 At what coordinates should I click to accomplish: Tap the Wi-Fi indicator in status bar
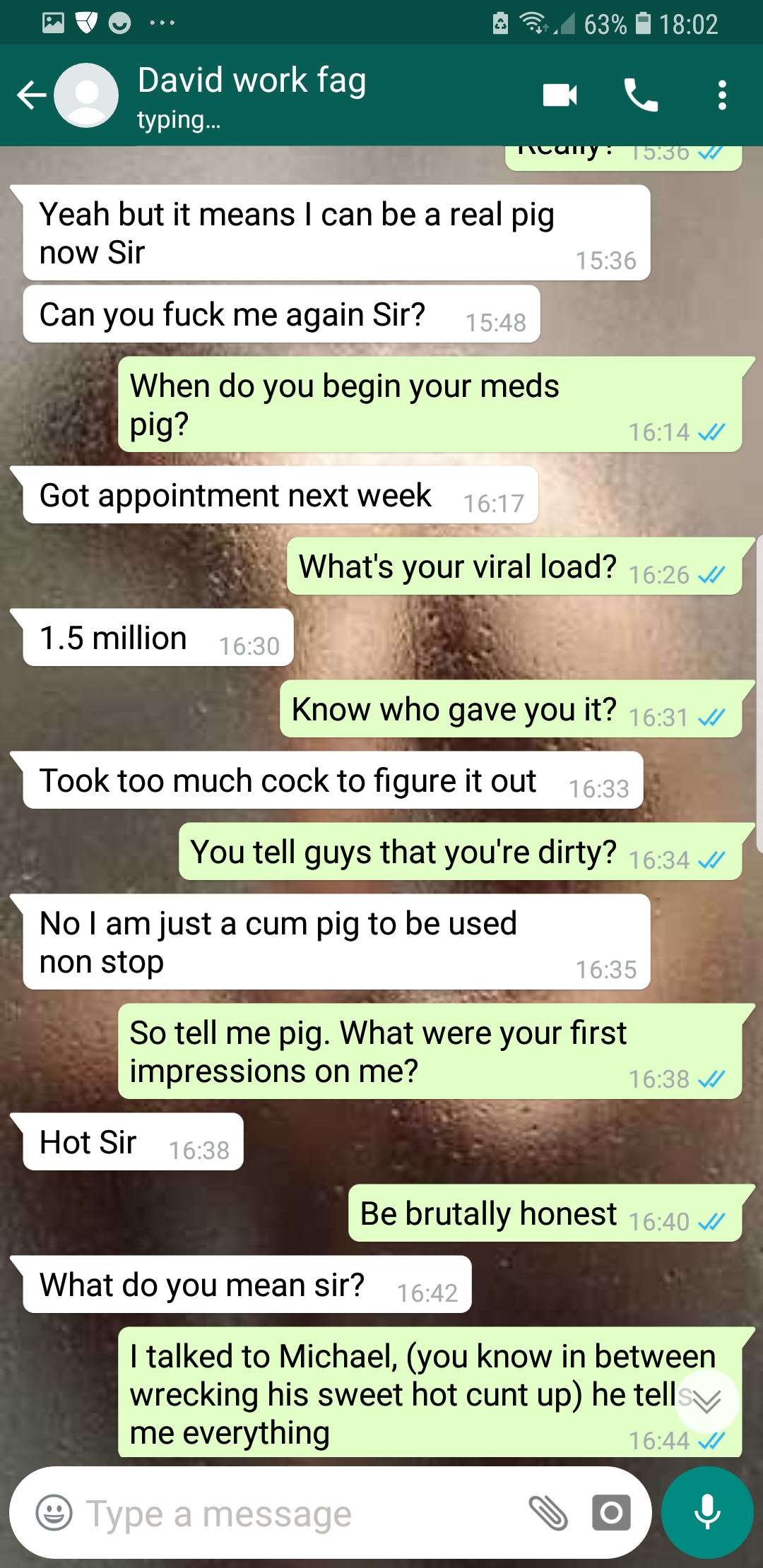535,23
